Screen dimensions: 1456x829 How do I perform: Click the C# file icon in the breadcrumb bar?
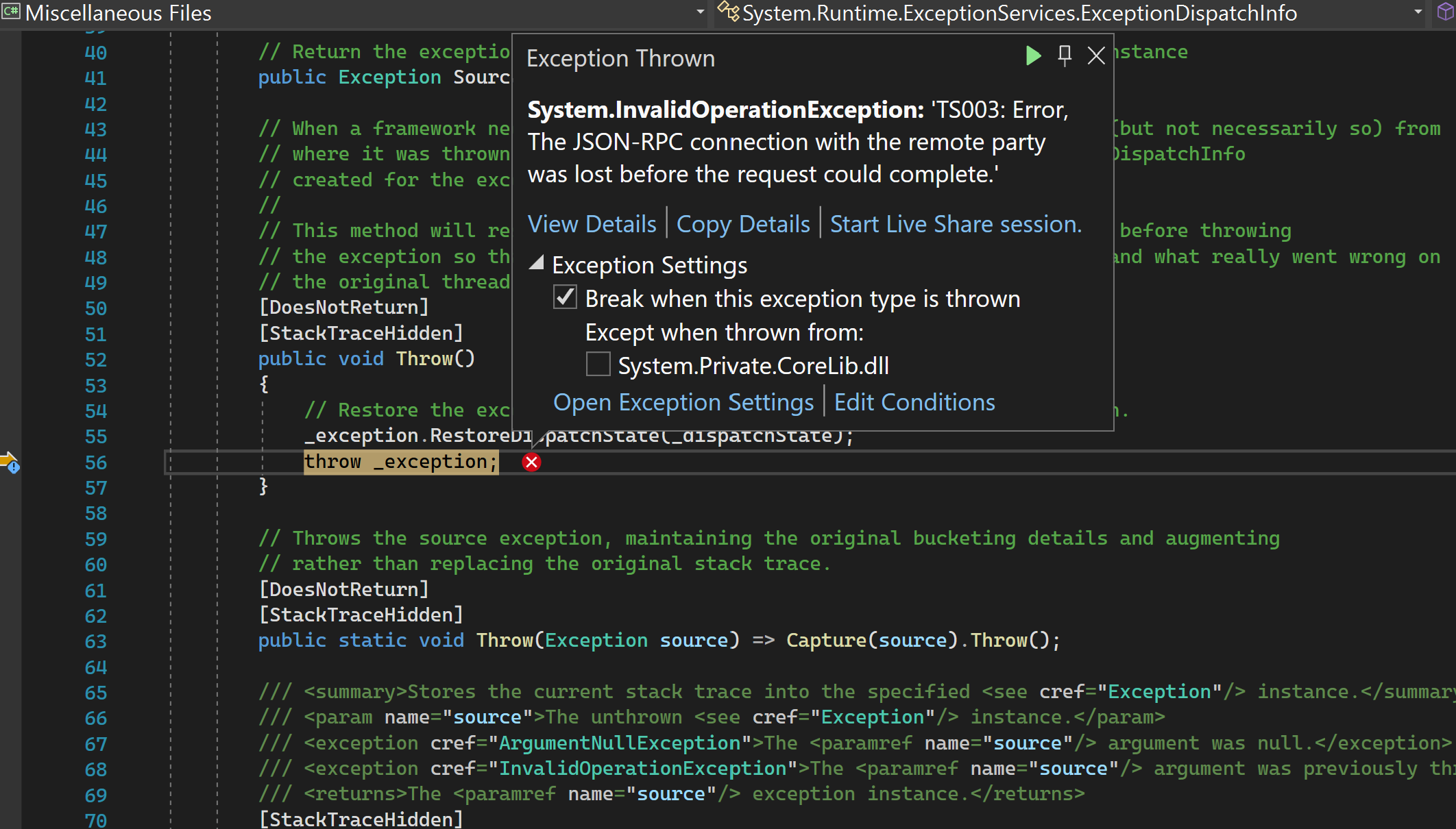[11, 12]
